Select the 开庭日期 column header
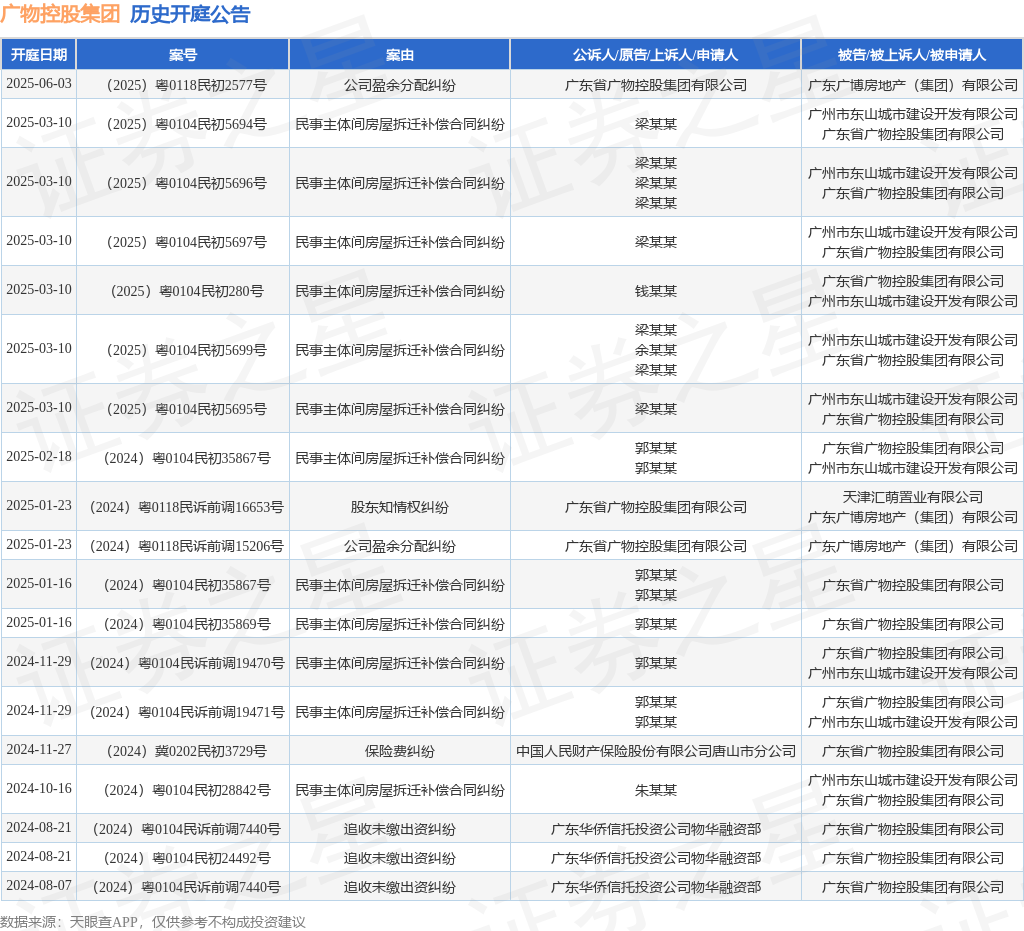Image resolution: width=1024 pixels, height=931 pixels. click(x=39, y=55)
